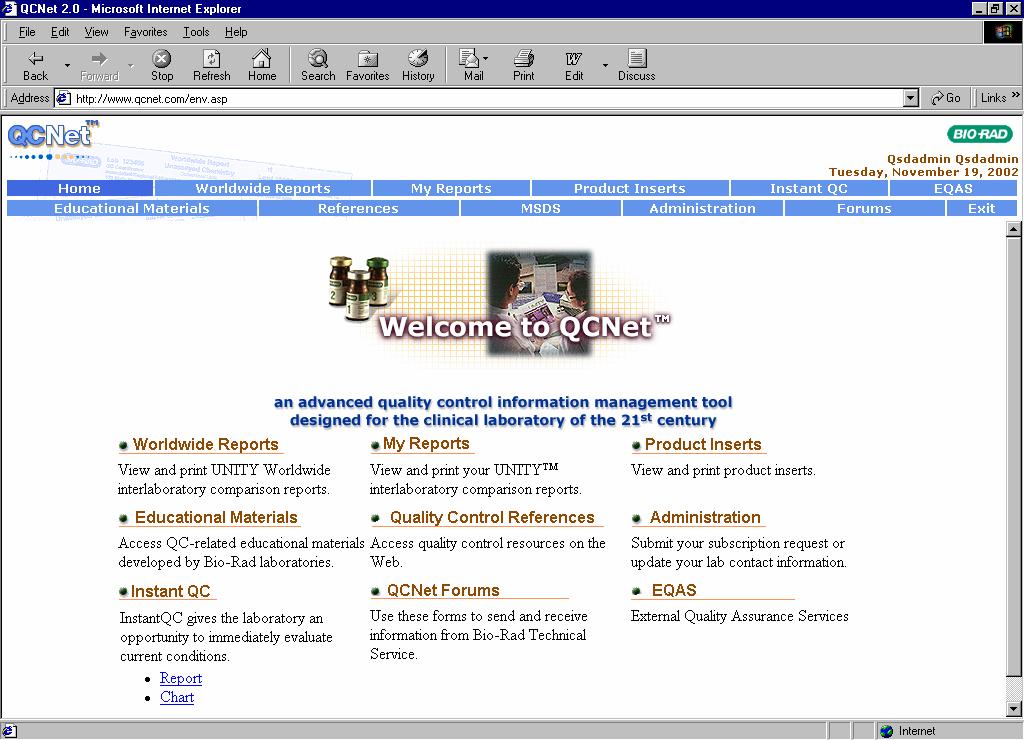The width and height of the screenshot is (1024, 740).
Task: Open the Report link under Instant QC
Action: [x=181, y=679]
